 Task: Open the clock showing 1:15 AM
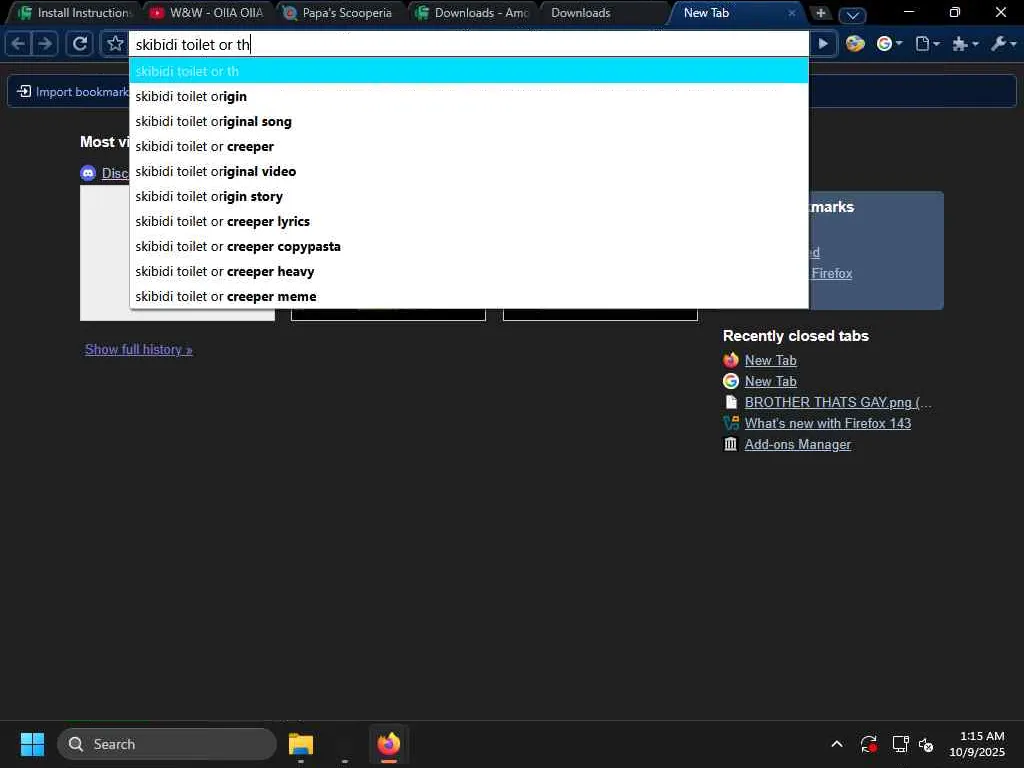click(x=977, y=744)
